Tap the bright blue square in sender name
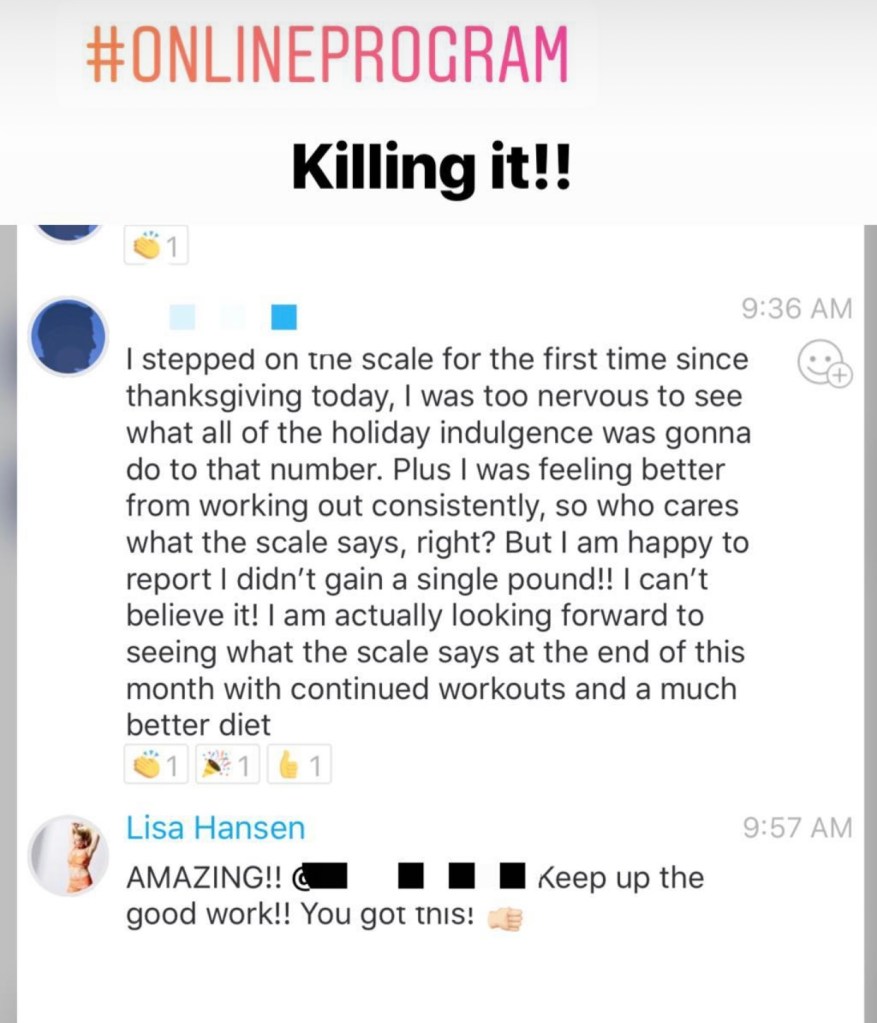Screen dimensions: 877x1023 click(285, 316)
